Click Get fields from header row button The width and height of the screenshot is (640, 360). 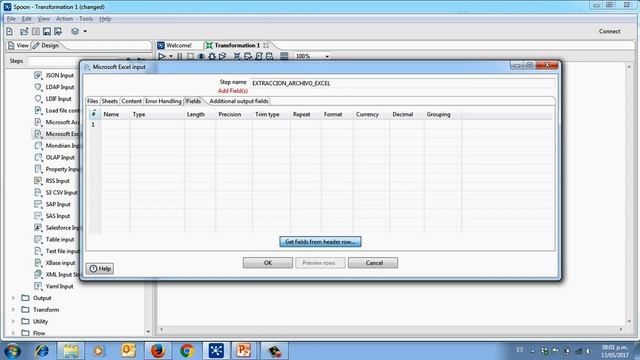pyautogui.click(x=320, y=242)
